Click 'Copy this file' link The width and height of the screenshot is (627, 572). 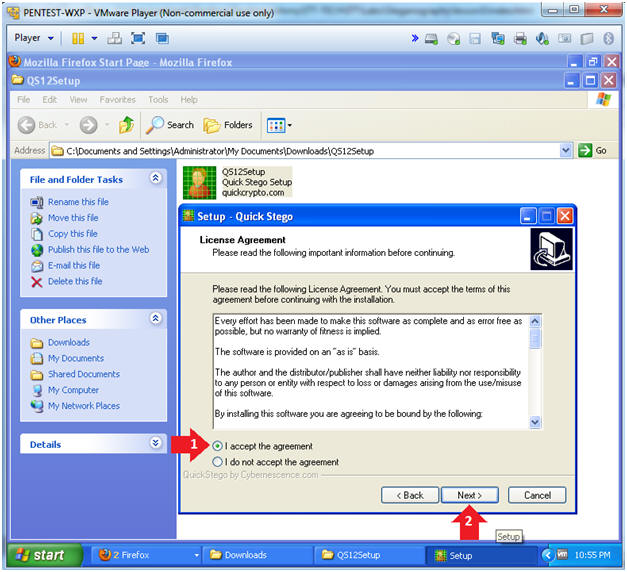[x=73, y=234]
